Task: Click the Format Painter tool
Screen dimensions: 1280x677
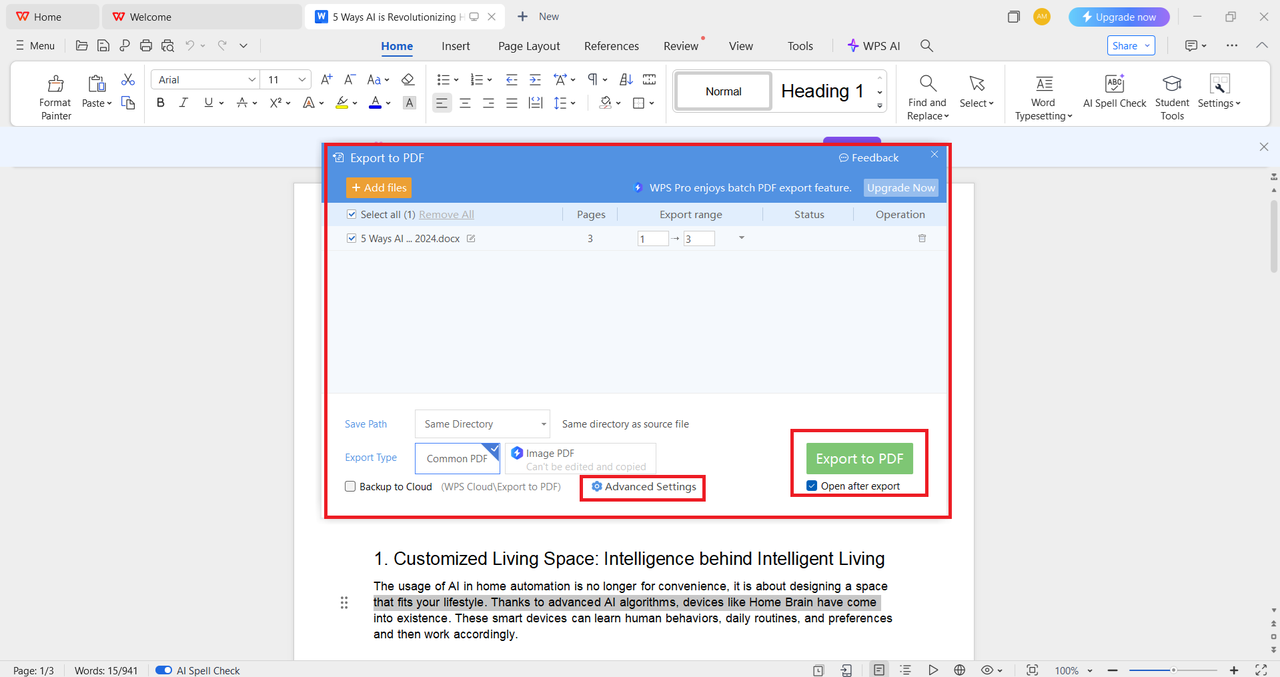Action: click(55, 96)
